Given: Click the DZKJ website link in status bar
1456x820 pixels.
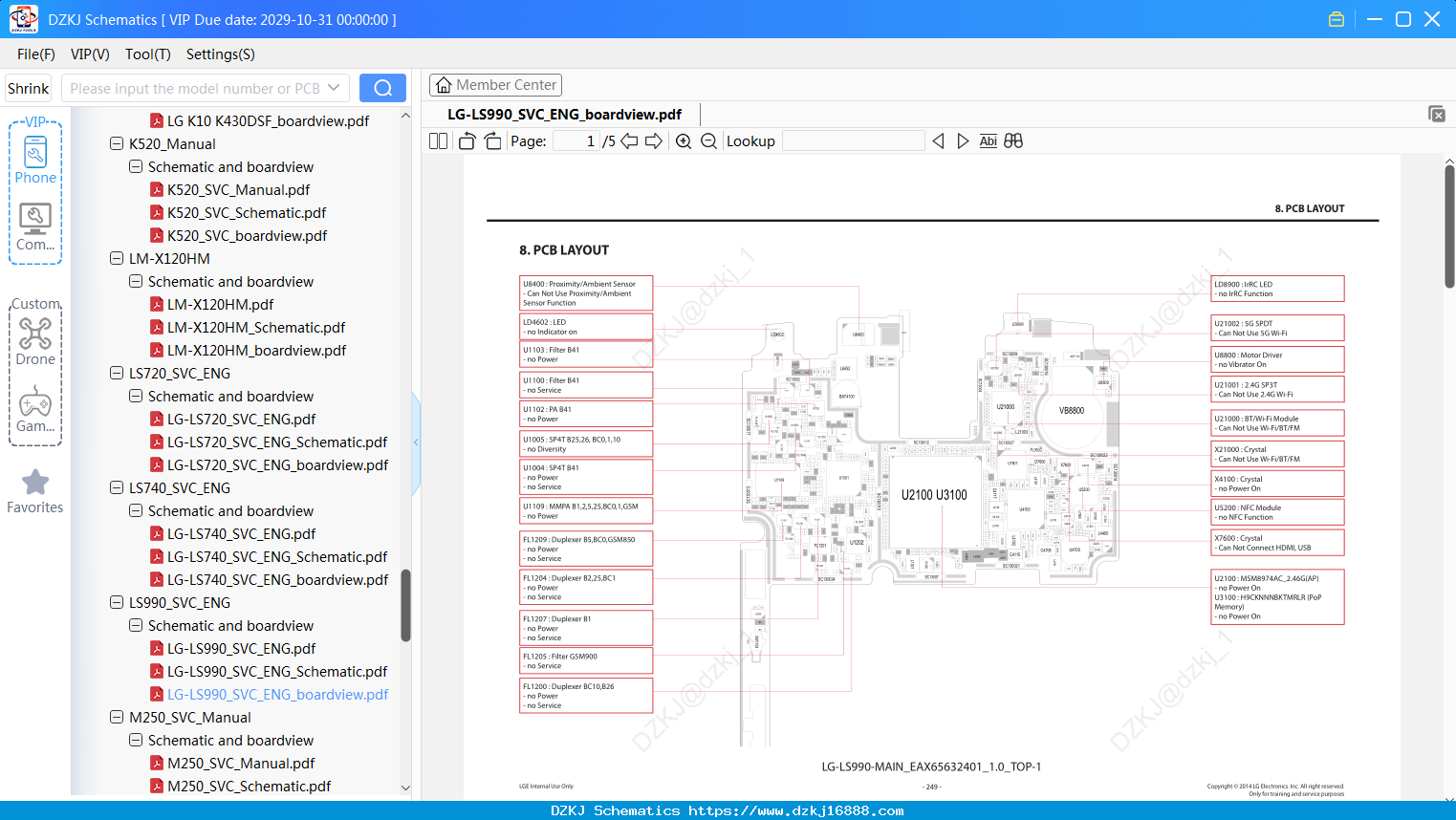Looking at the screenshot, I should click(796, 810).
